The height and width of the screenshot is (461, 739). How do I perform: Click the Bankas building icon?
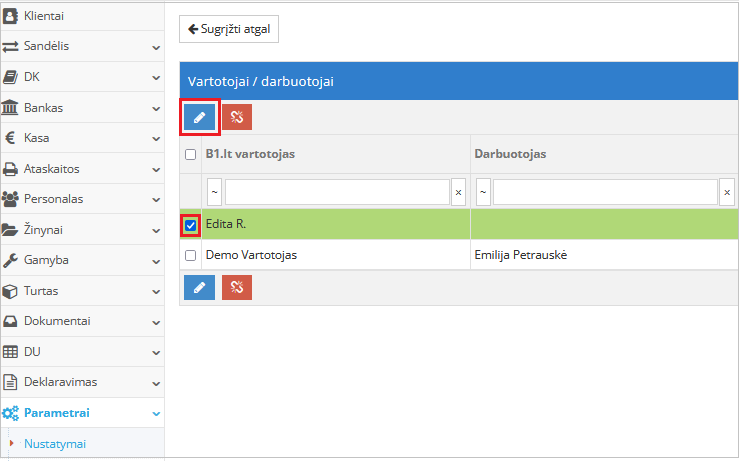point(11,107)
